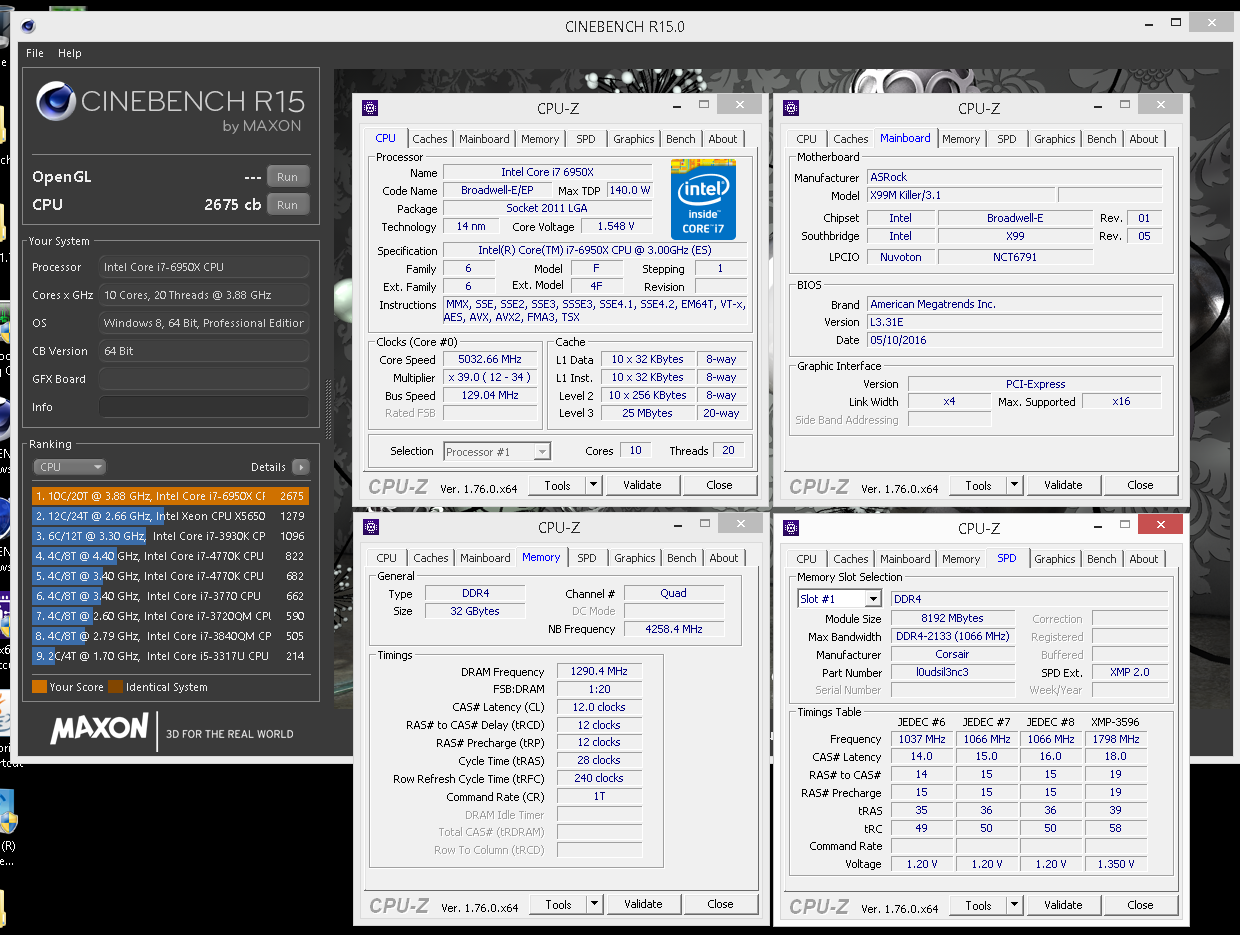Select ranking entry i7-6950X with 2675 score

click(170, 496)
